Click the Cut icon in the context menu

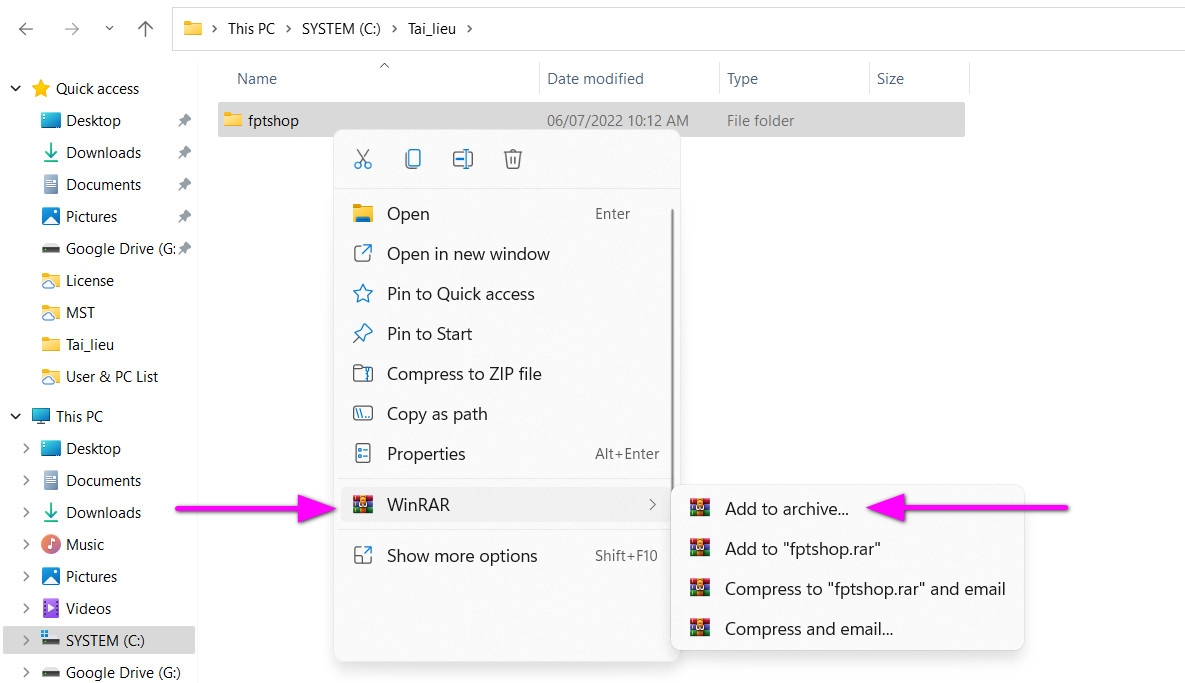(363, 158)
